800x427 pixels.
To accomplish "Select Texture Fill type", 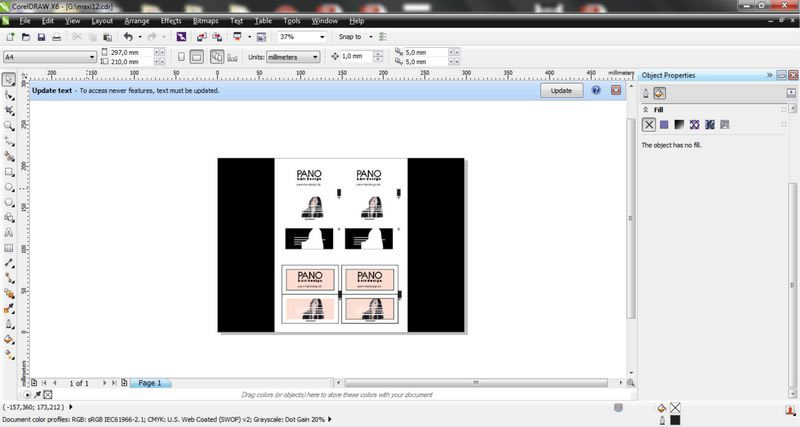I will [x=710, y=124].
